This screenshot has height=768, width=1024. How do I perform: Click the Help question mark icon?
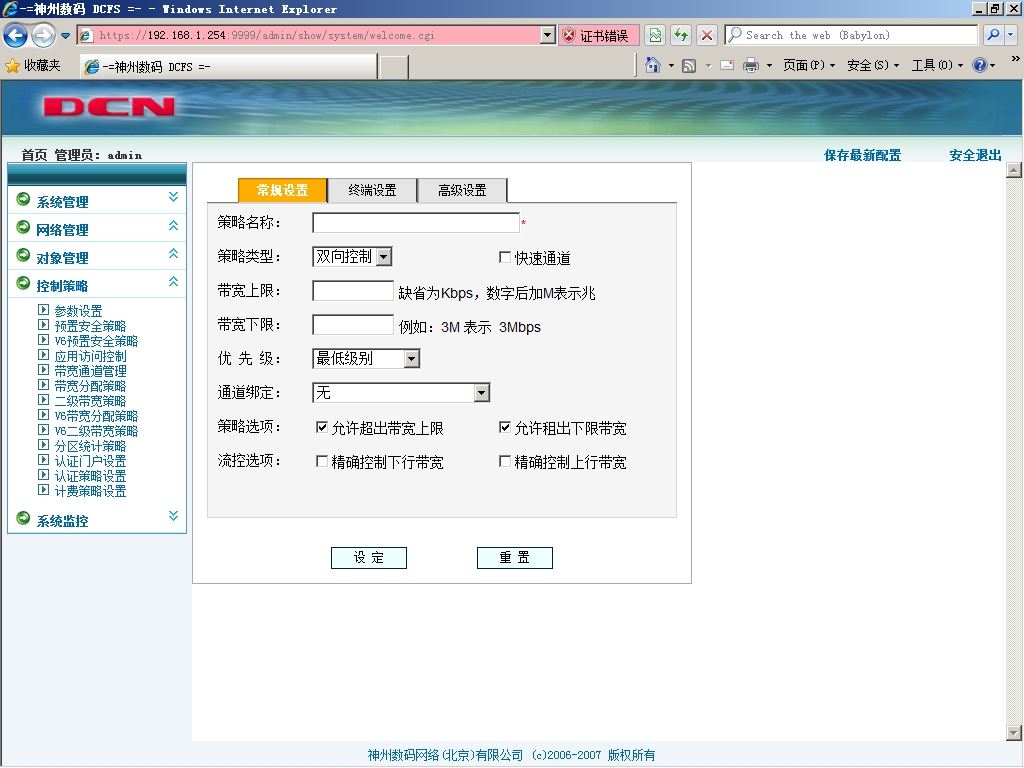(x=980, y=65)
